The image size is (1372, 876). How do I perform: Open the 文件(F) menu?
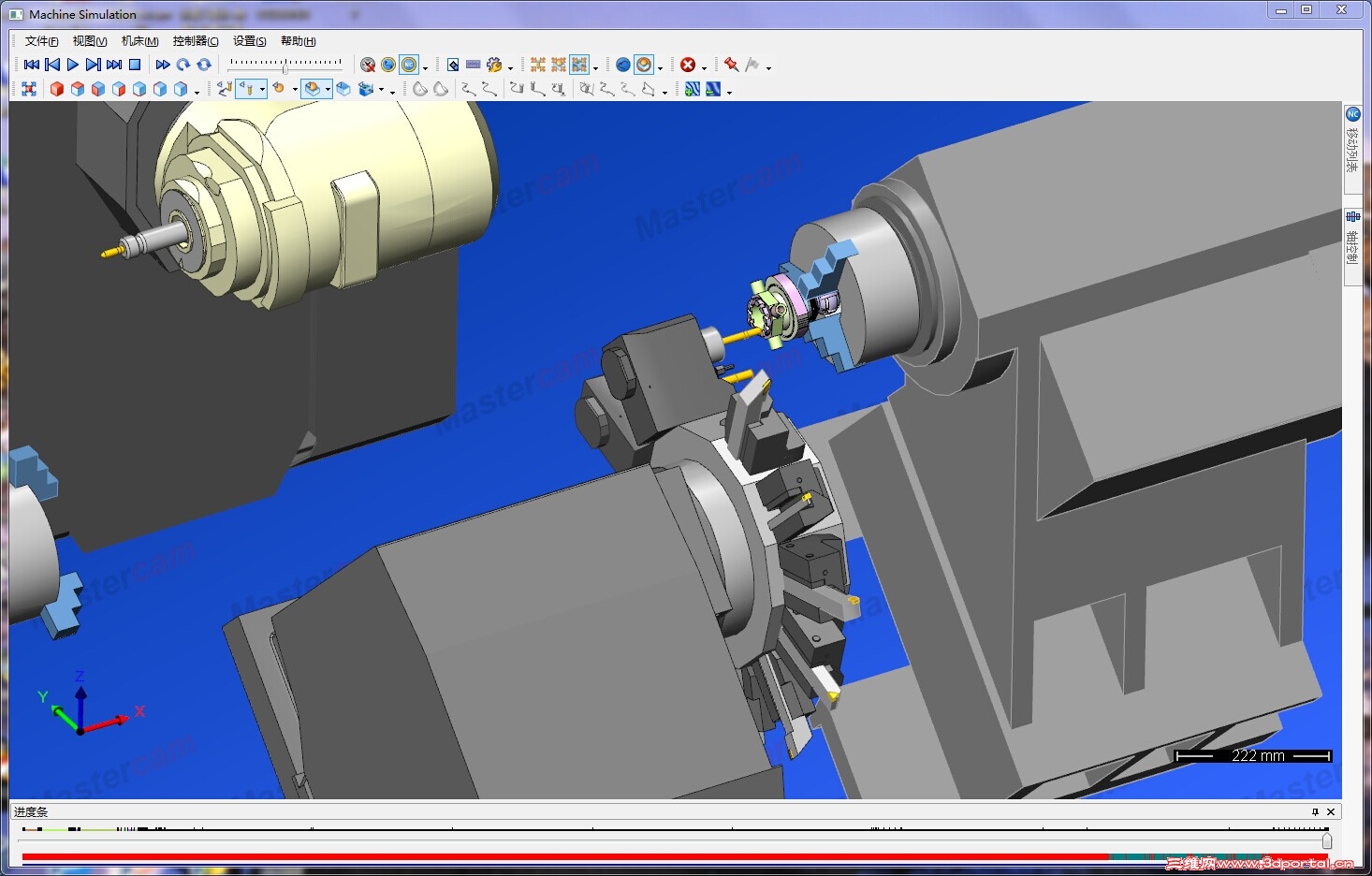coord(41,41)
